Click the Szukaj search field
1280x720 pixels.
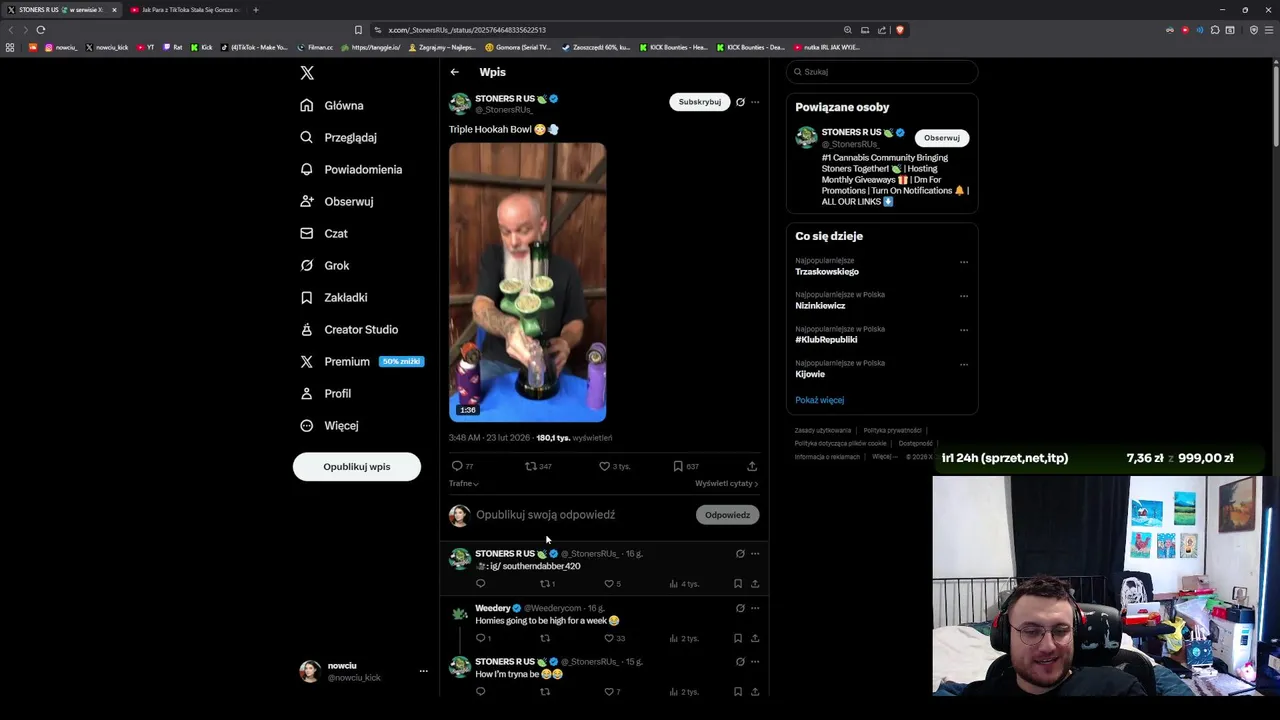(x=882, y=72)
